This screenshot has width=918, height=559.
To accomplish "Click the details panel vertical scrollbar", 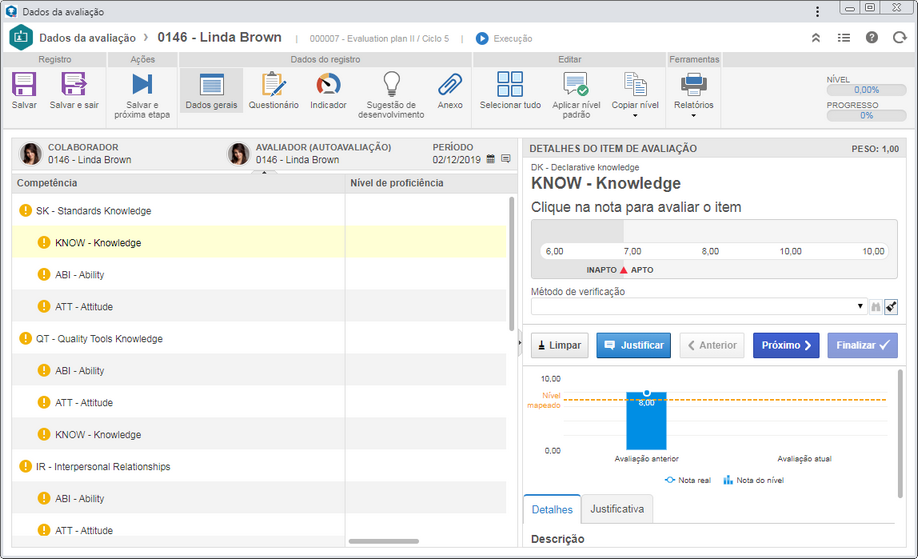I will tap(900, 433).
